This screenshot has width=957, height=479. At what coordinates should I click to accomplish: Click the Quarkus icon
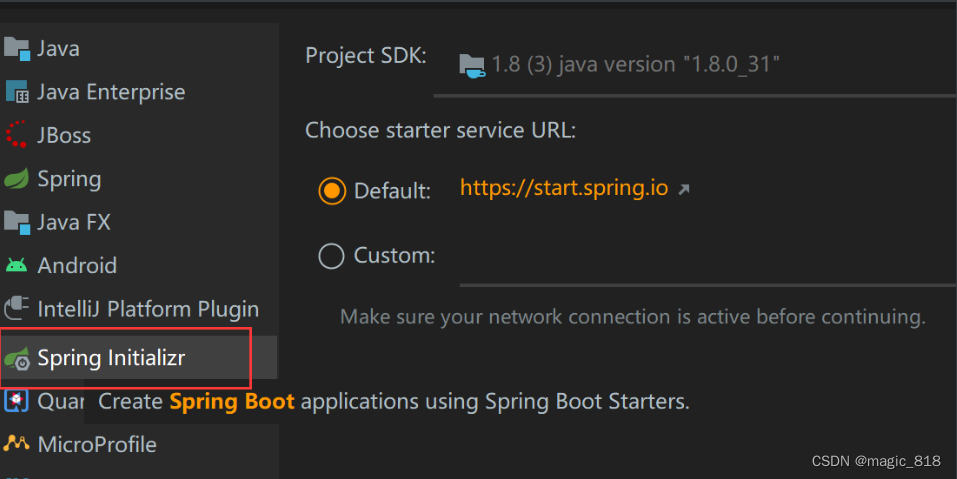[x=16, y=401]
